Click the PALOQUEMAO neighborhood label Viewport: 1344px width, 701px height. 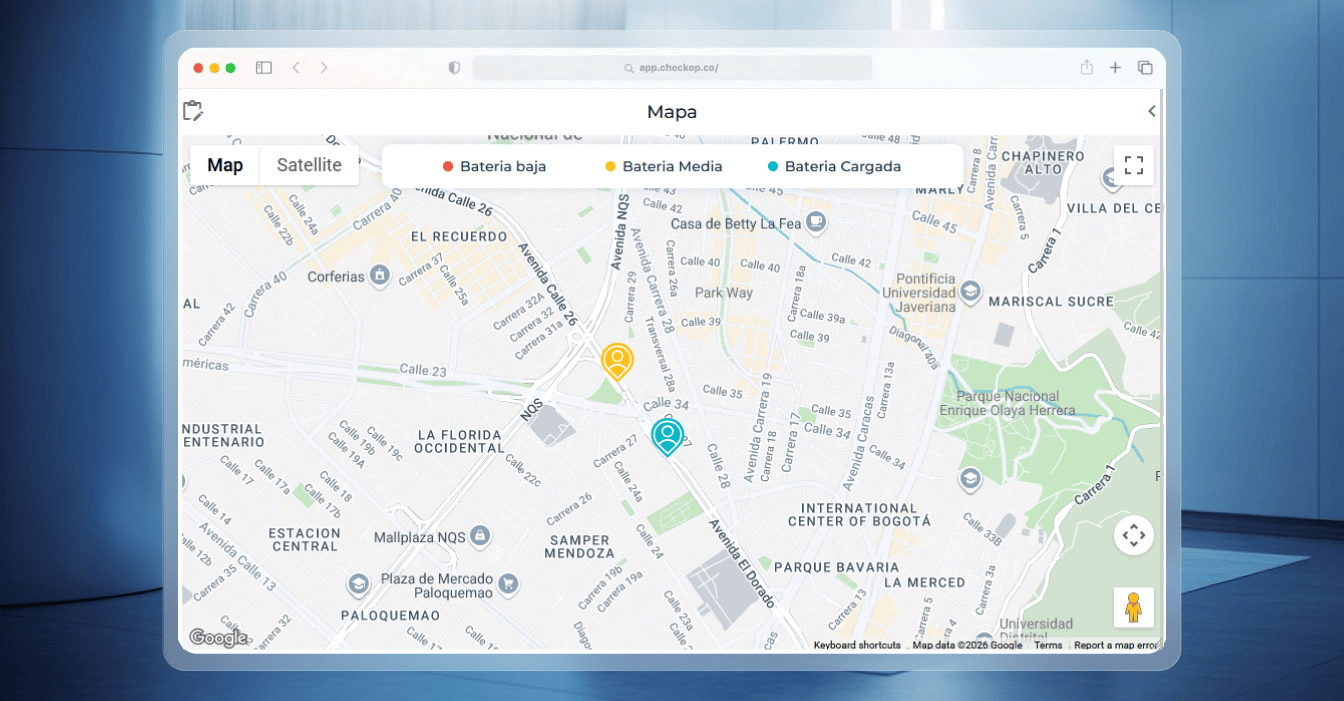pyautogui.click(x=390, y=615)
